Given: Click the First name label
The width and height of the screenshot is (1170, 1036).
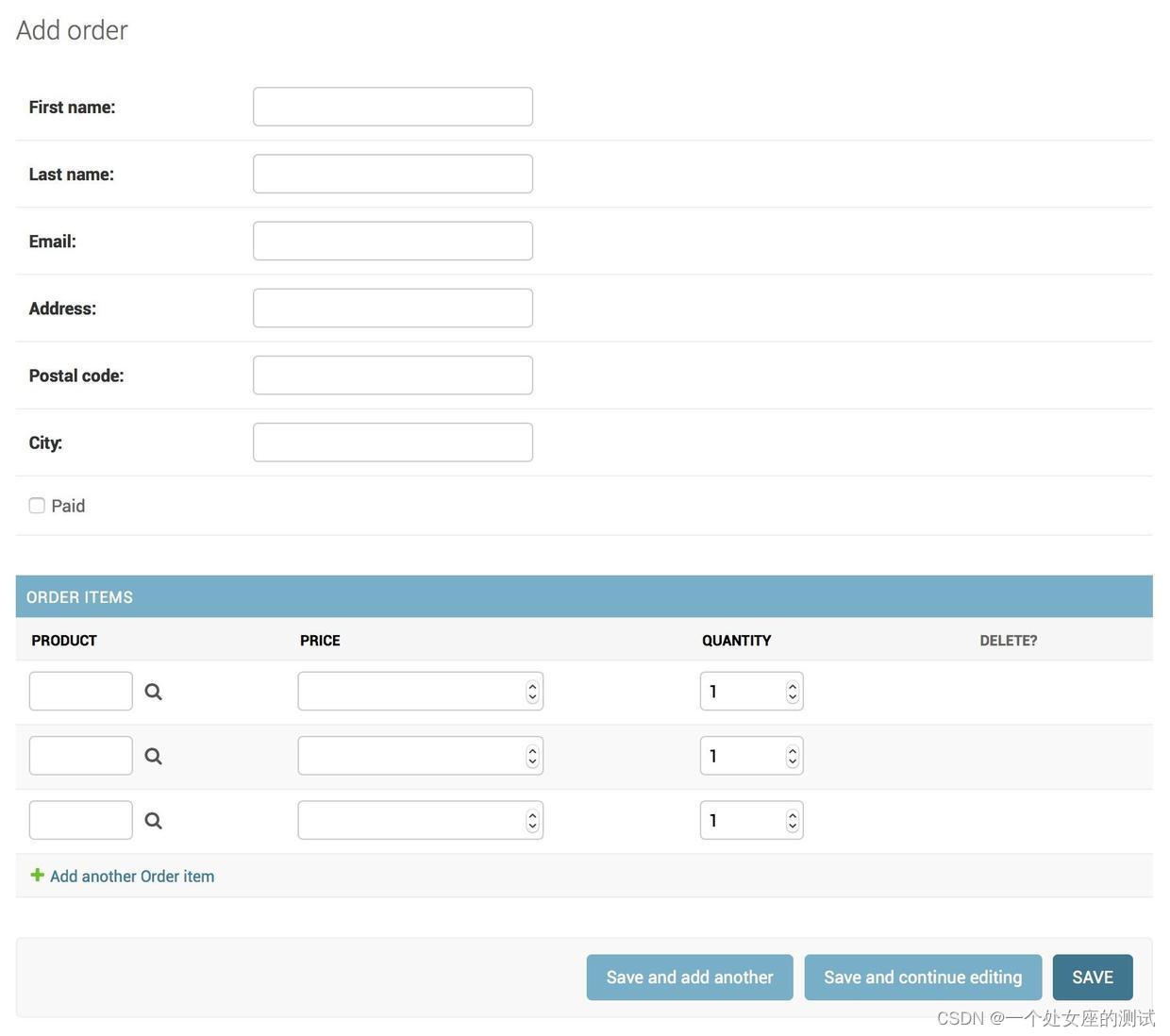Looking at the screenshot, I should point(72,107).
